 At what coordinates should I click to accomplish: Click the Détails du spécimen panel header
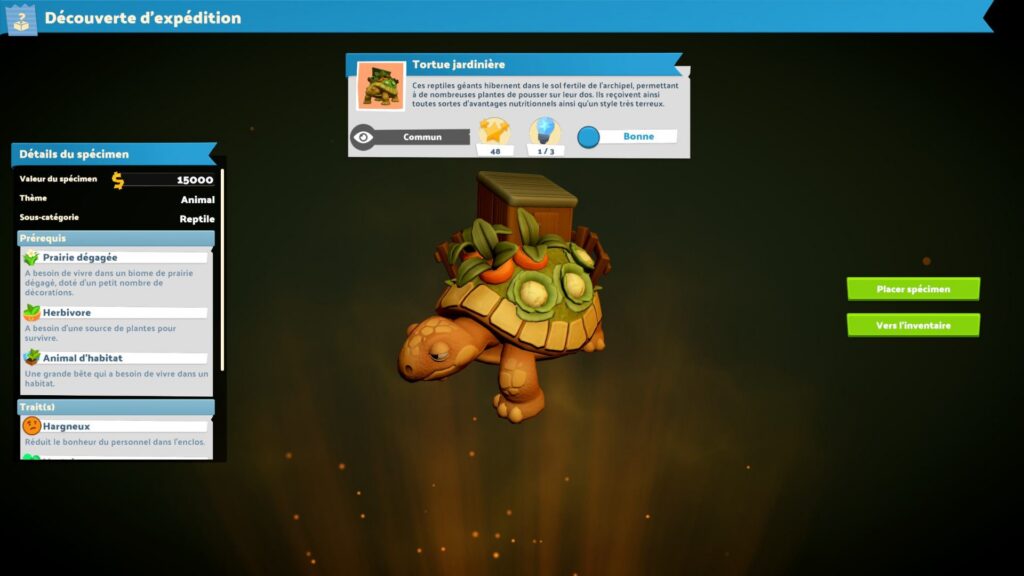[x=112, y=154]
